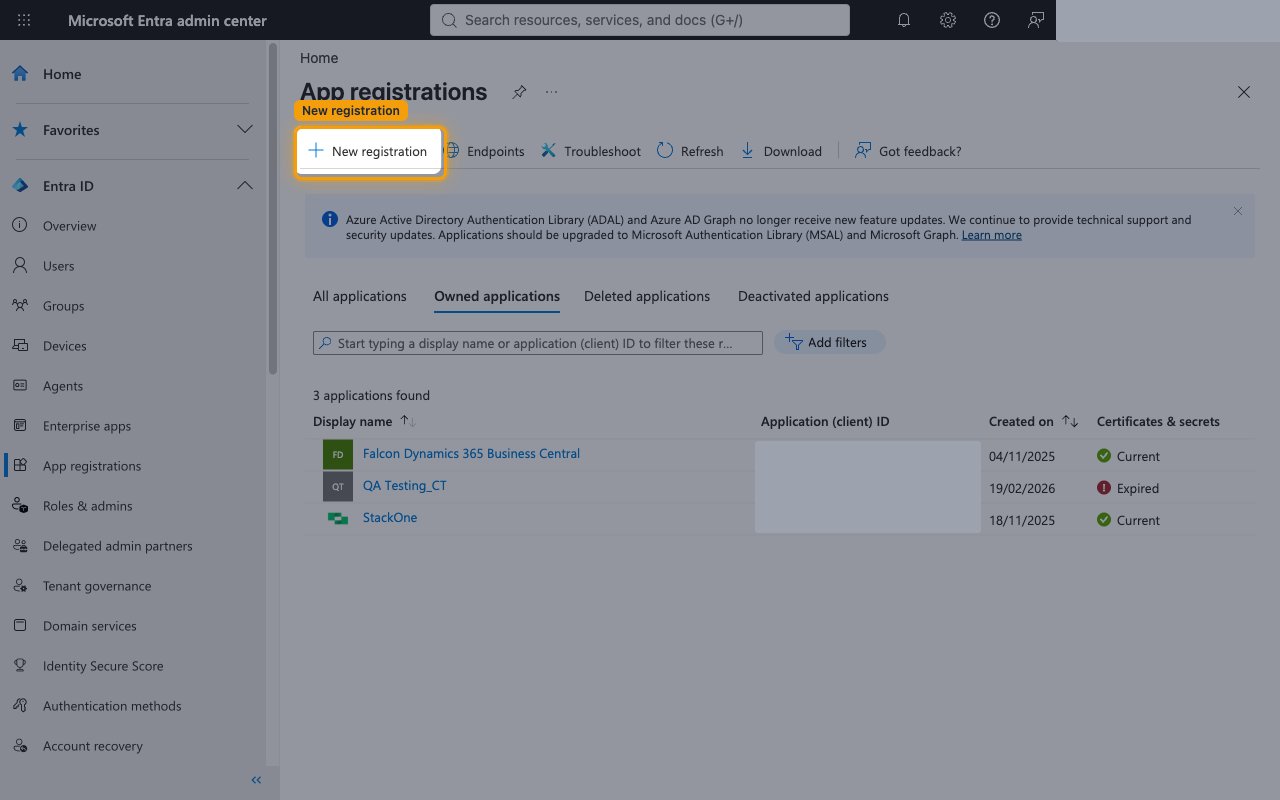Open Falcon Dynamics 365 Business Central

[471, 454]
